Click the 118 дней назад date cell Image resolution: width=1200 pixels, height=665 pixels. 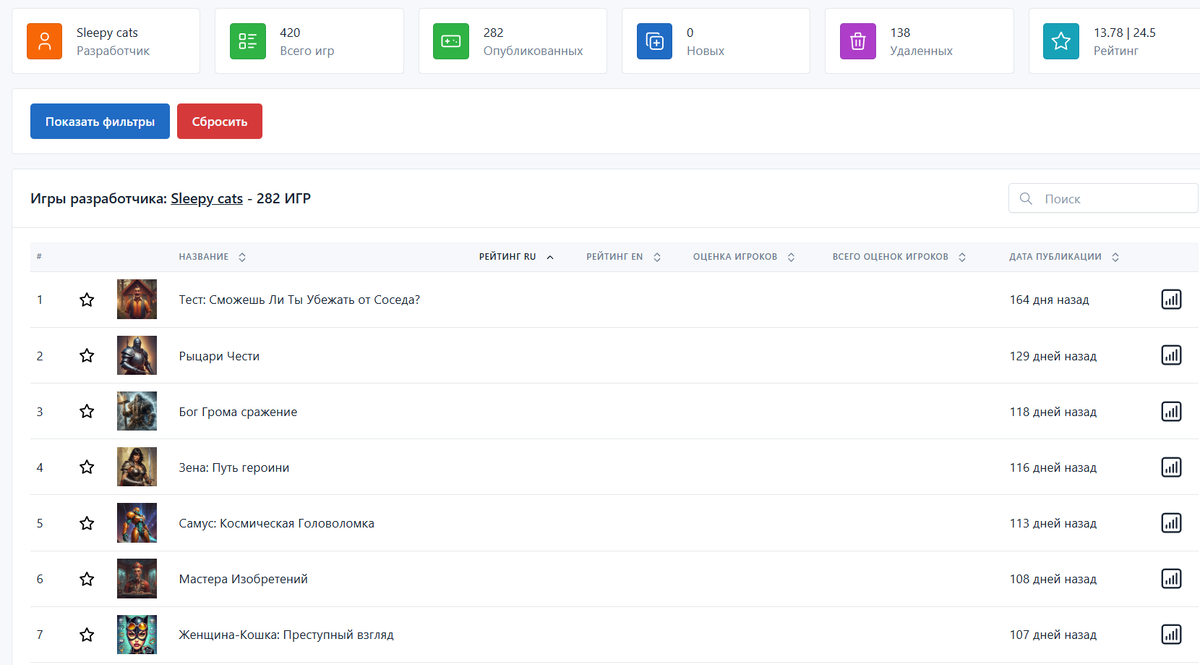(x=1053, y=411)
